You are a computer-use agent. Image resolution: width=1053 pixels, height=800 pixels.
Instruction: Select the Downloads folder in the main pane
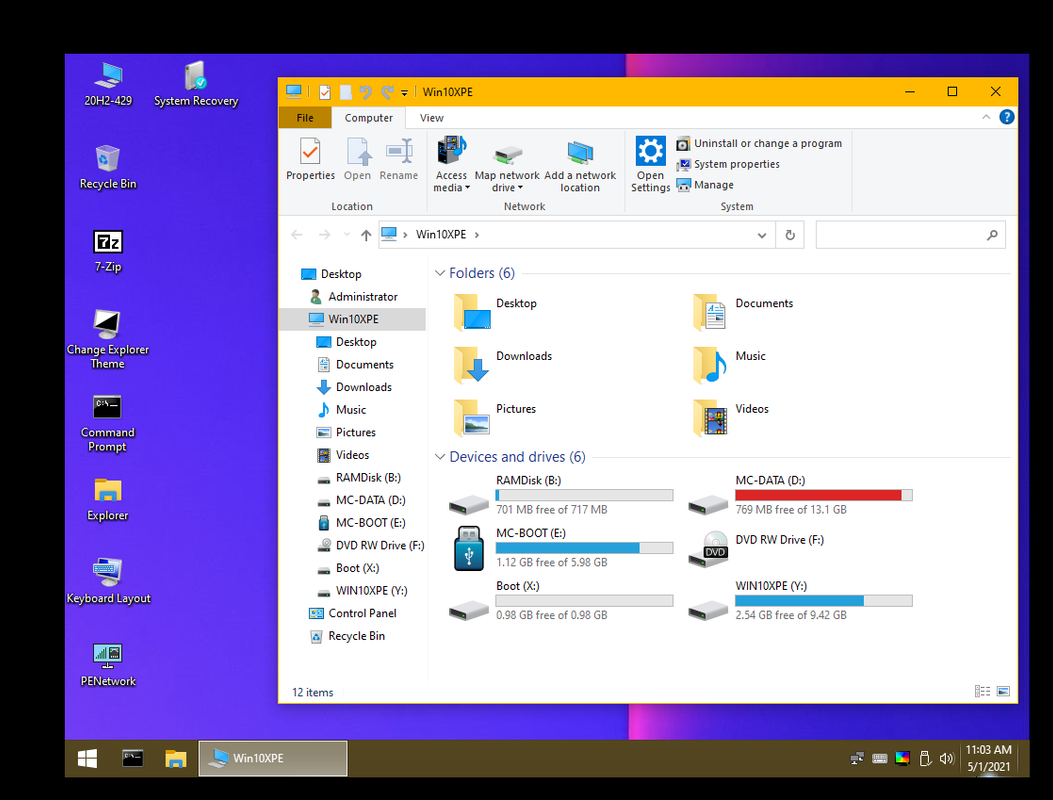(504, 363)
